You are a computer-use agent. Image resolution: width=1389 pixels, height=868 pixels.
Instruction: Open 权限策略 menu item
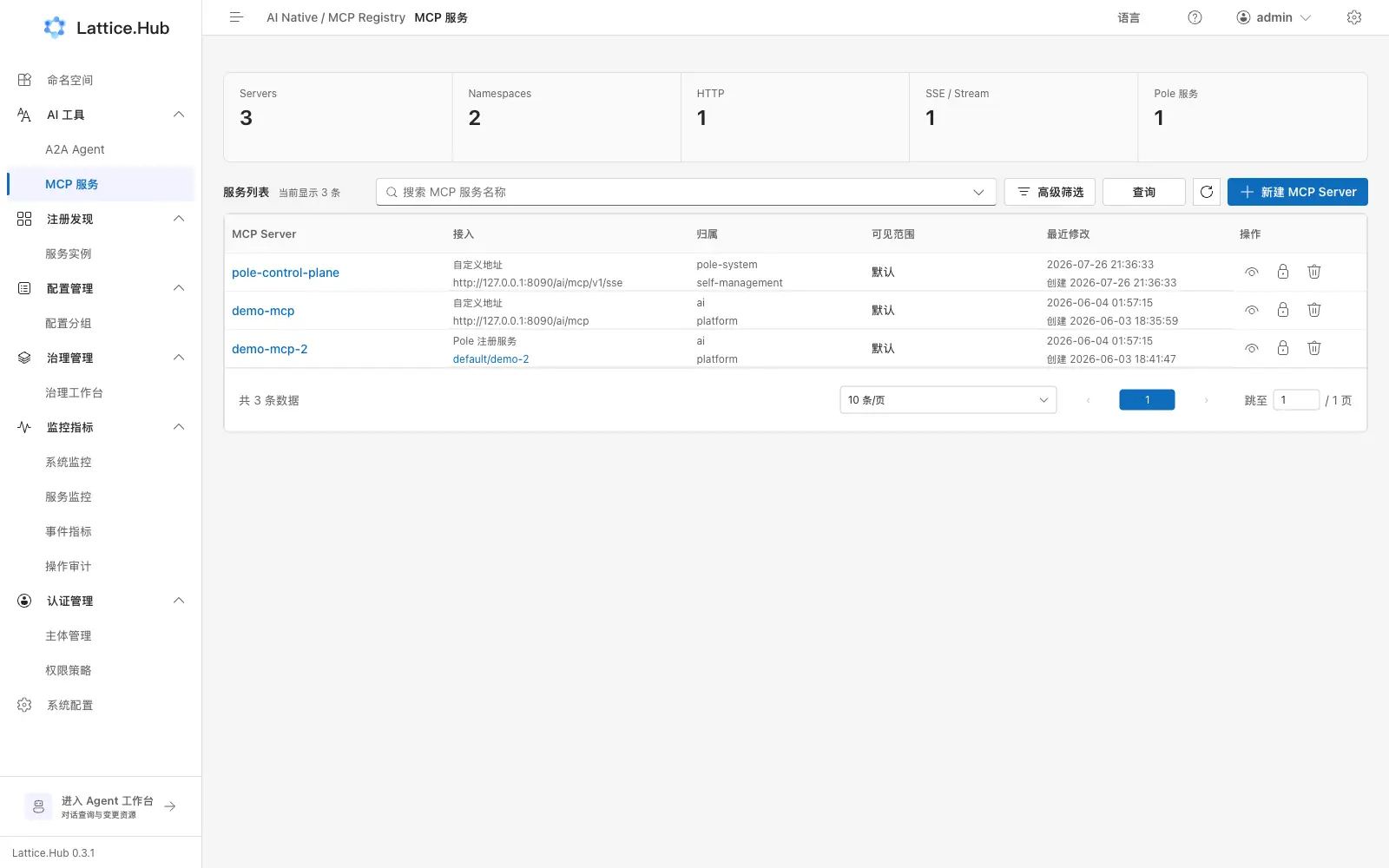click(x=101, y=670)
